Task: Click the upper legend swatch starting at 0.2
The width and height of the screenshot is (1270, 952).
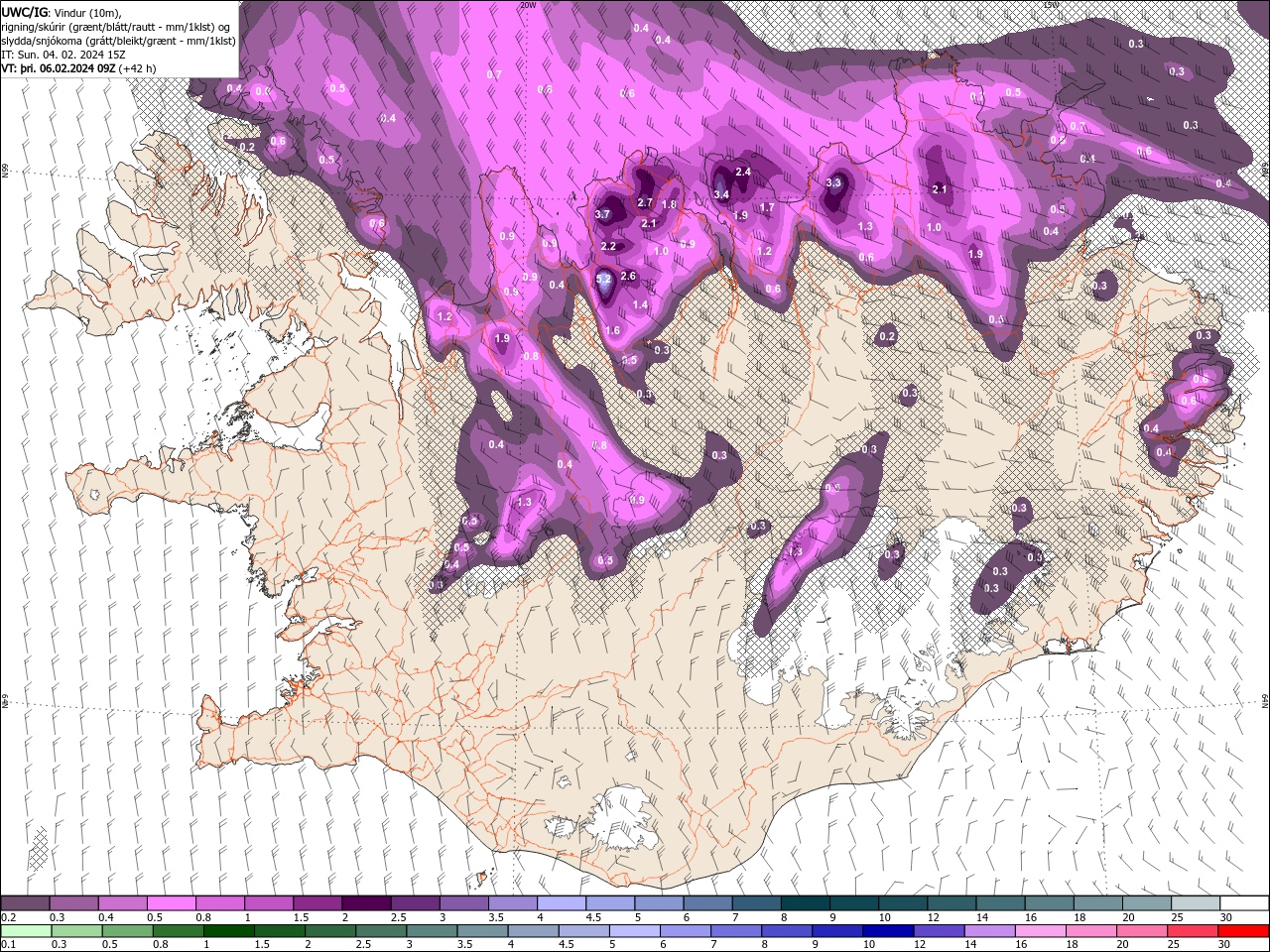Action: (25, 903)
